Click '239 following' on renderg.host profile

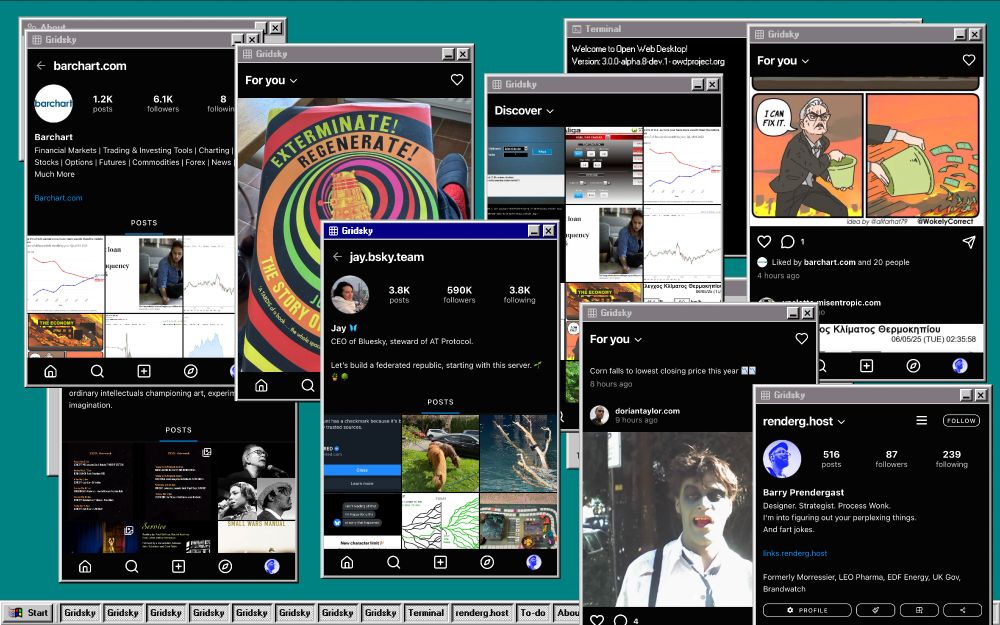point(952,459)
